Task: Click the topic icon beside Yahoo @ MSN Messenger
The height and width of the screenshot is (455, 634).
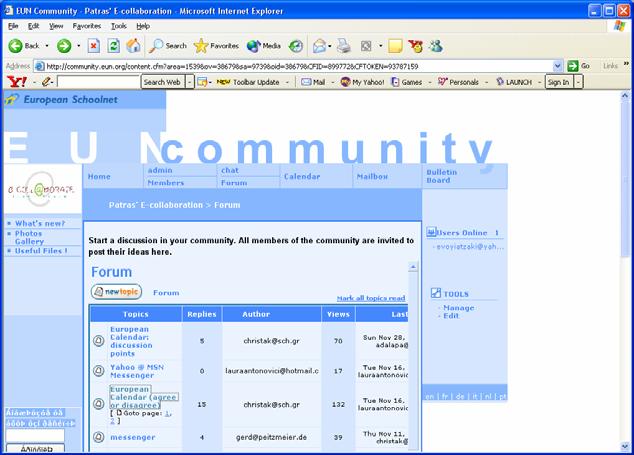Action: click(99, 370)
